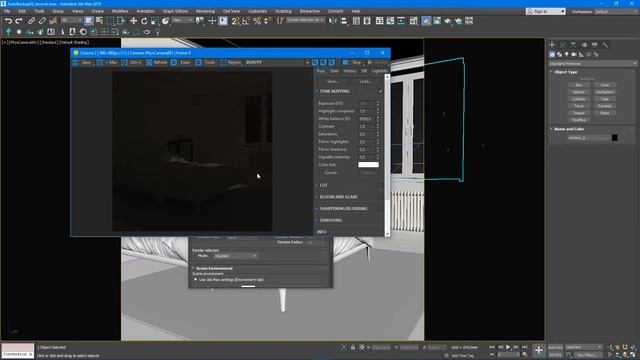Toggle the Angle Snap icon
Screen dimensions: 640x360
pos(246,21)
